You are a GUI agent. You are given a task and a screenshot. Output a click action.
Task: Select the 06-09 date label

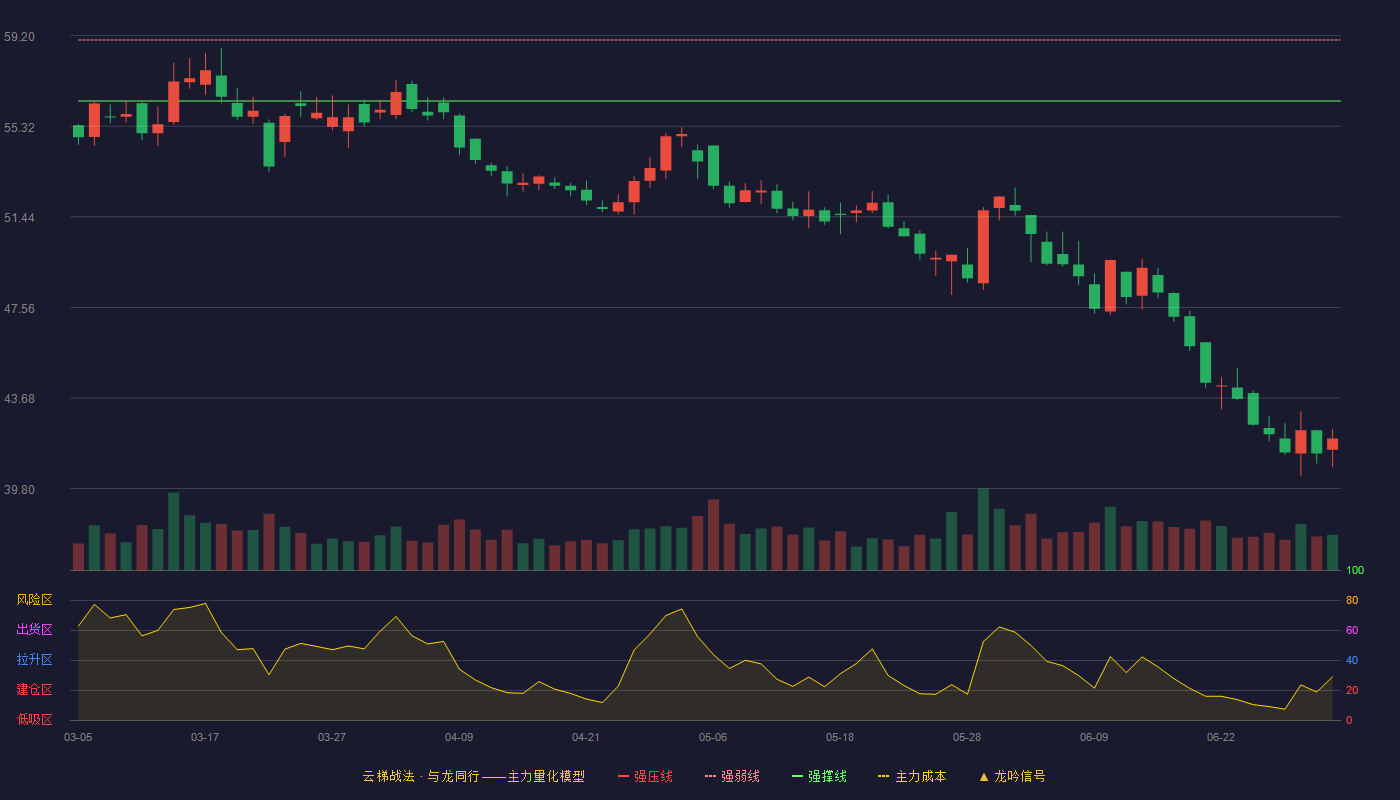1094,737
